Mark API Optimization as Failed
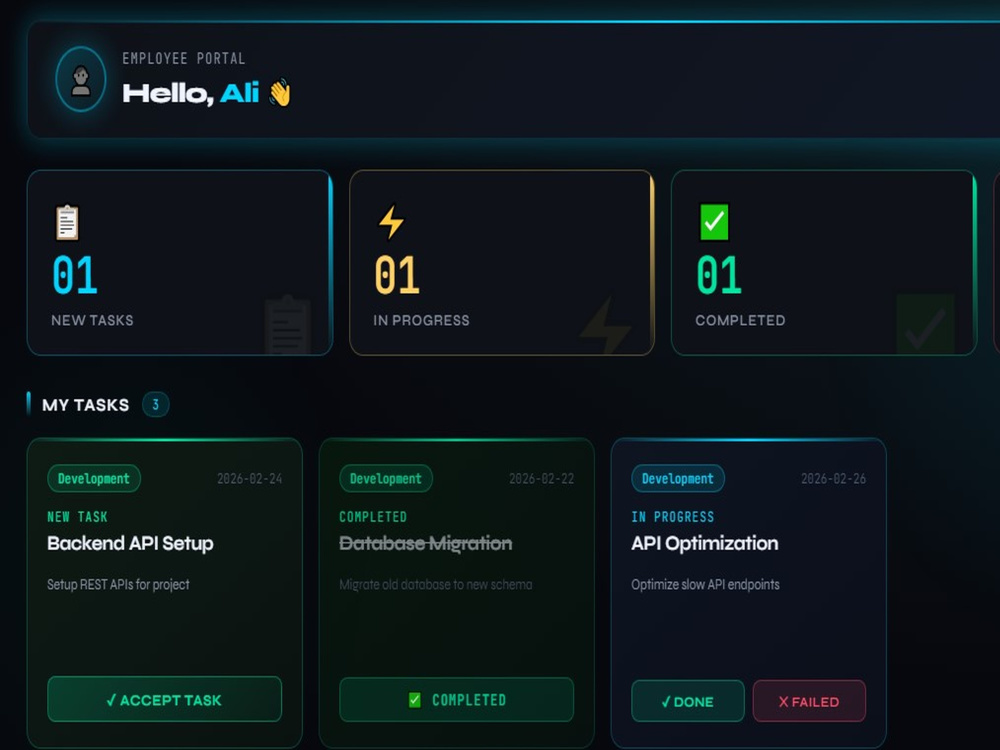1000x750 pixels. pyautogui.click(x=809, y=702)
